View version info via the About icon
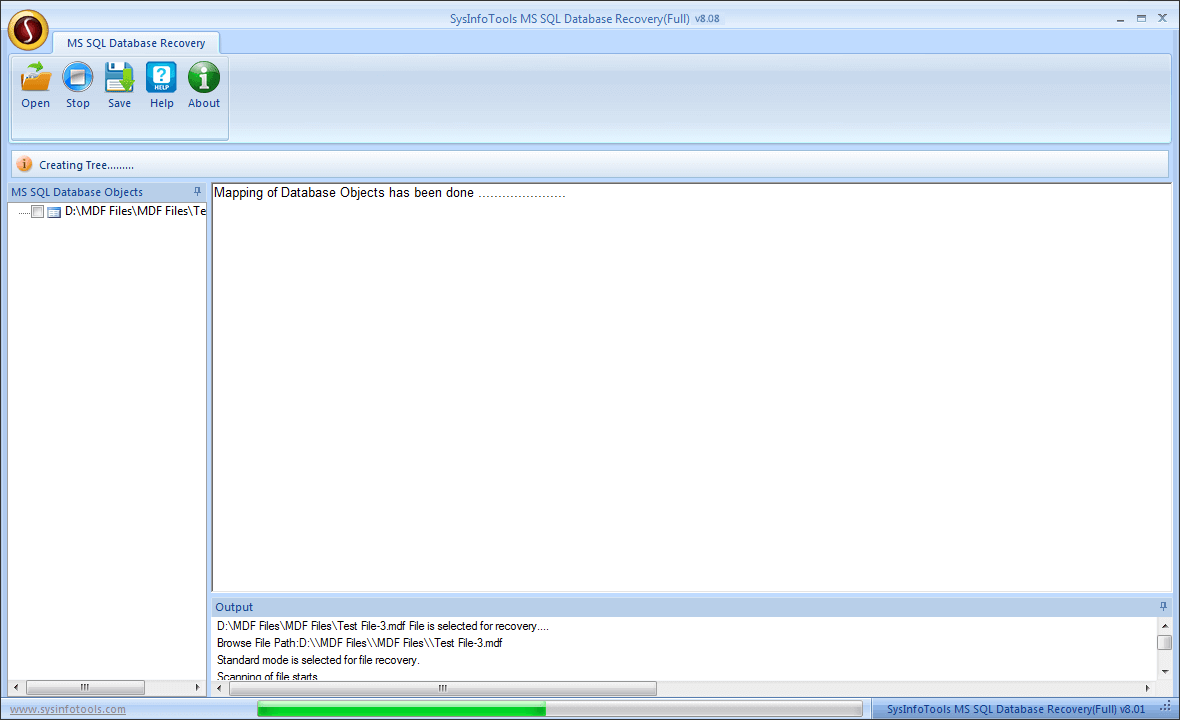 [x=203, y=84]
